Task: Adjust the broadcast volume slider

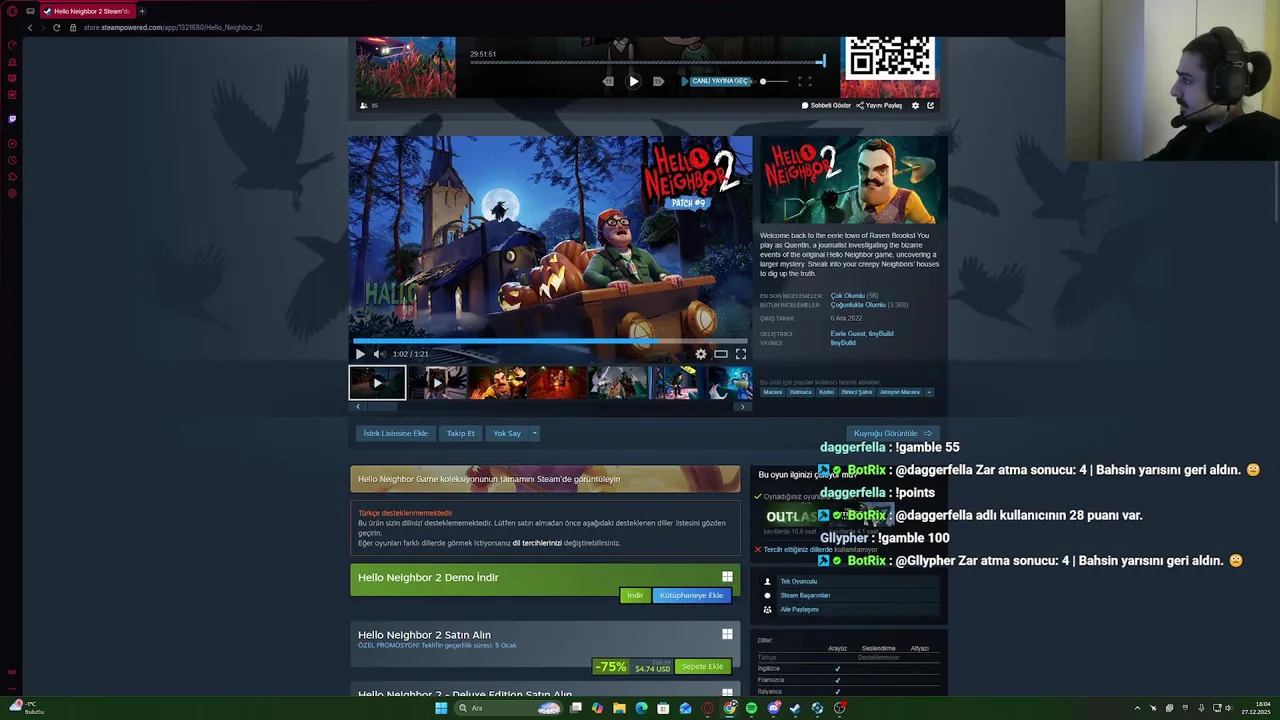Action: coord(774,81)
